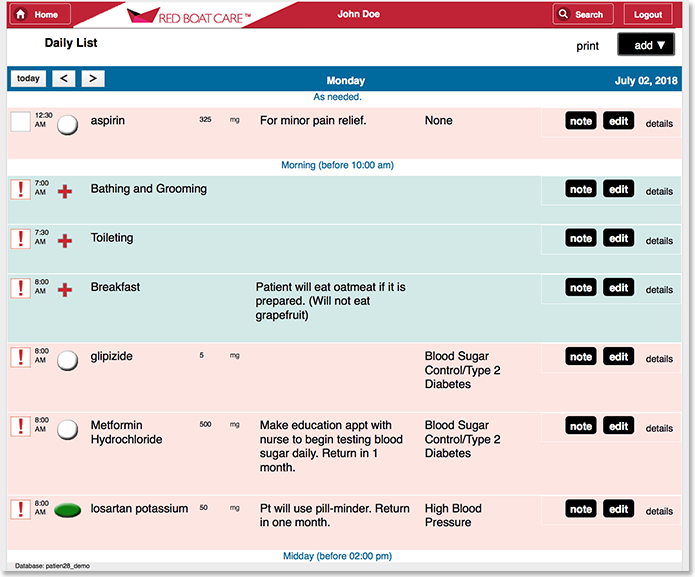The width and height of the screenshot is (695, 577).
Task: Open the add dropdown menu
Action: pos(646,45)
